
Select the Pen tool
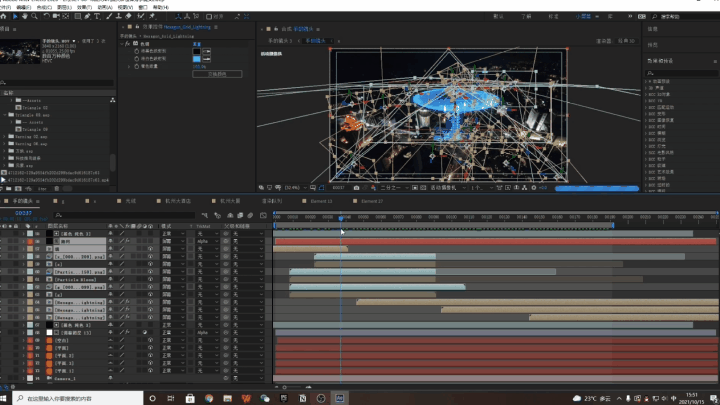[87, 16]
